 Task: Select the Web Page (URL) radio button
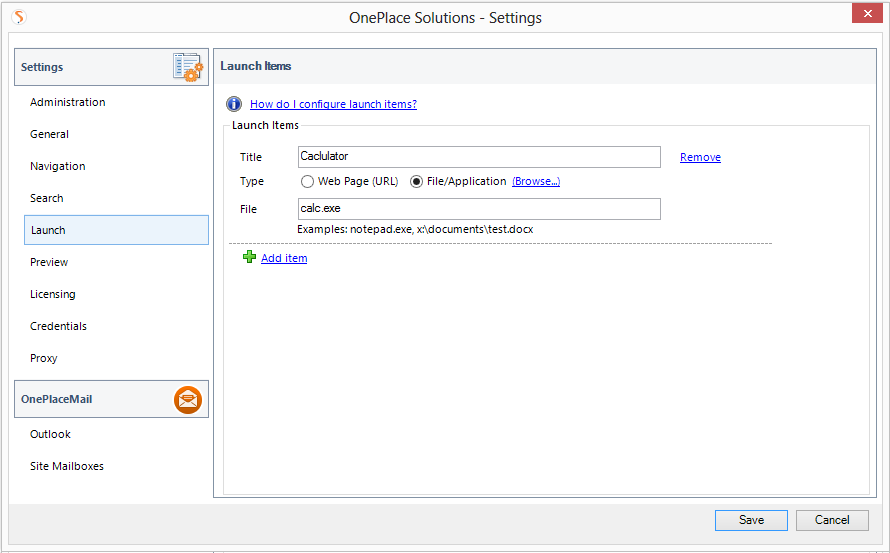tap(308, 182)
